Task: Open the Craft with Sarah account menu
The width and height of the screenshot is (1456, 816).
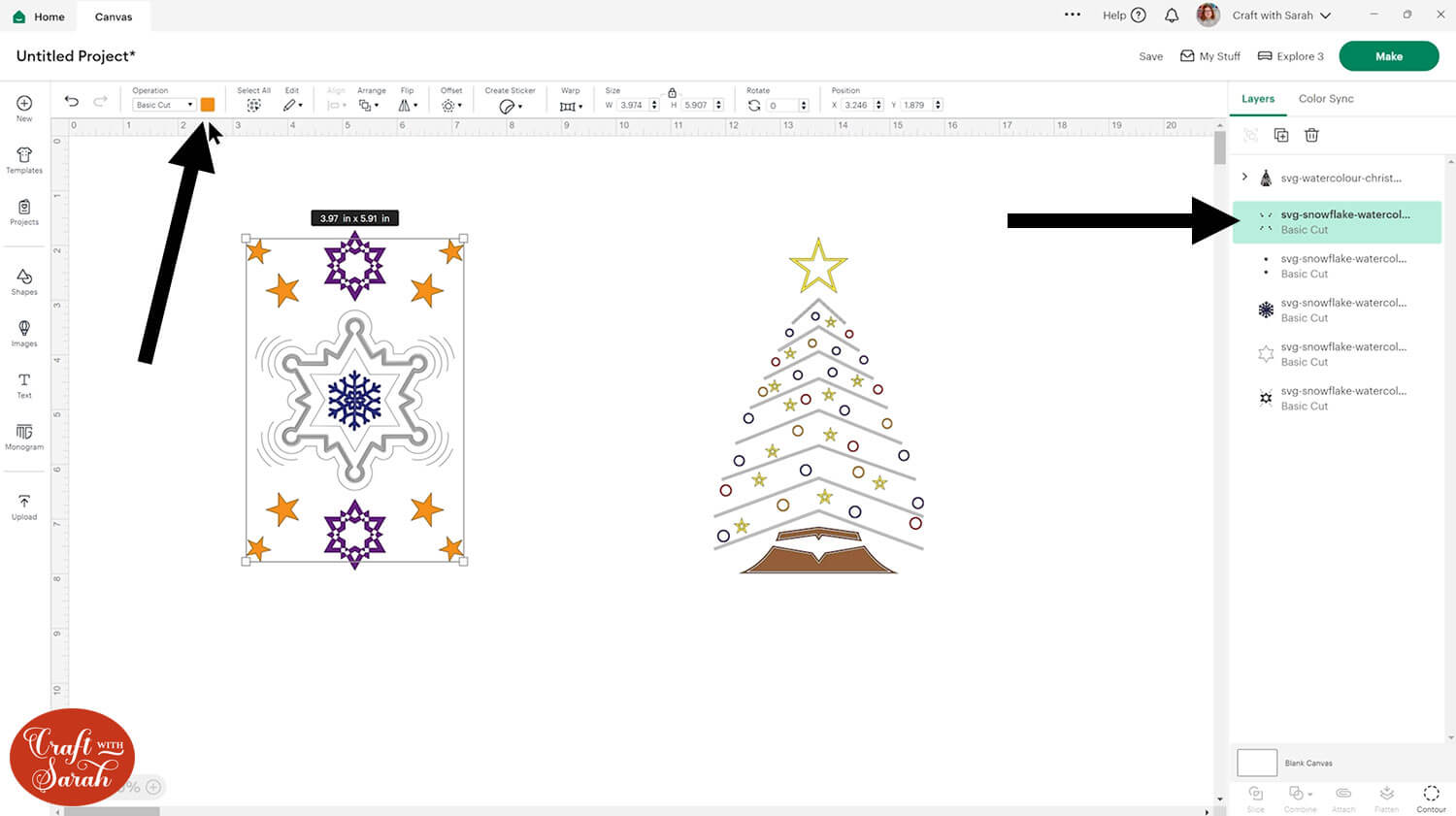Action: point(1281,16)
